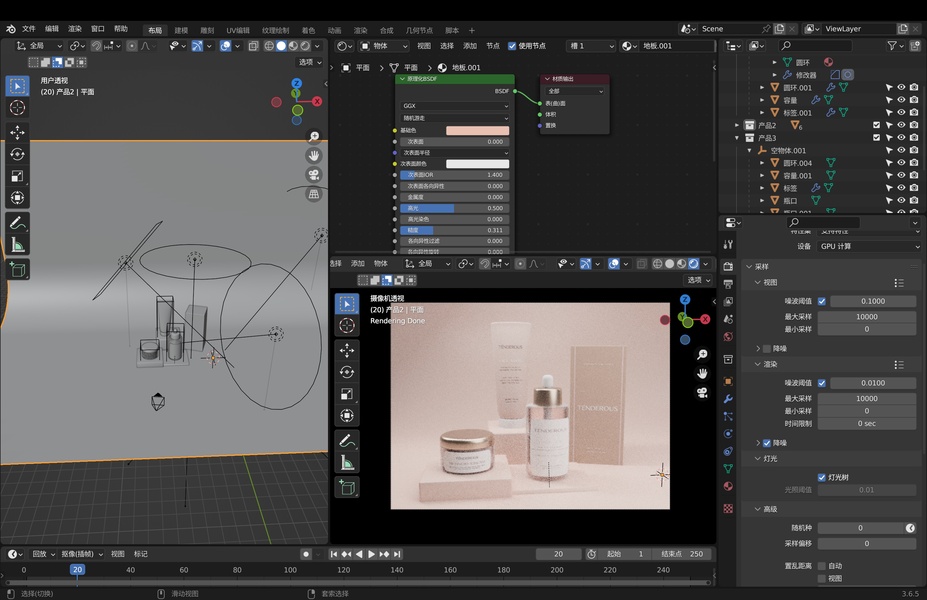Select the 3D Cursor tool in render viewport
This screenshot has width=927, height=600.
click(347, 326)
